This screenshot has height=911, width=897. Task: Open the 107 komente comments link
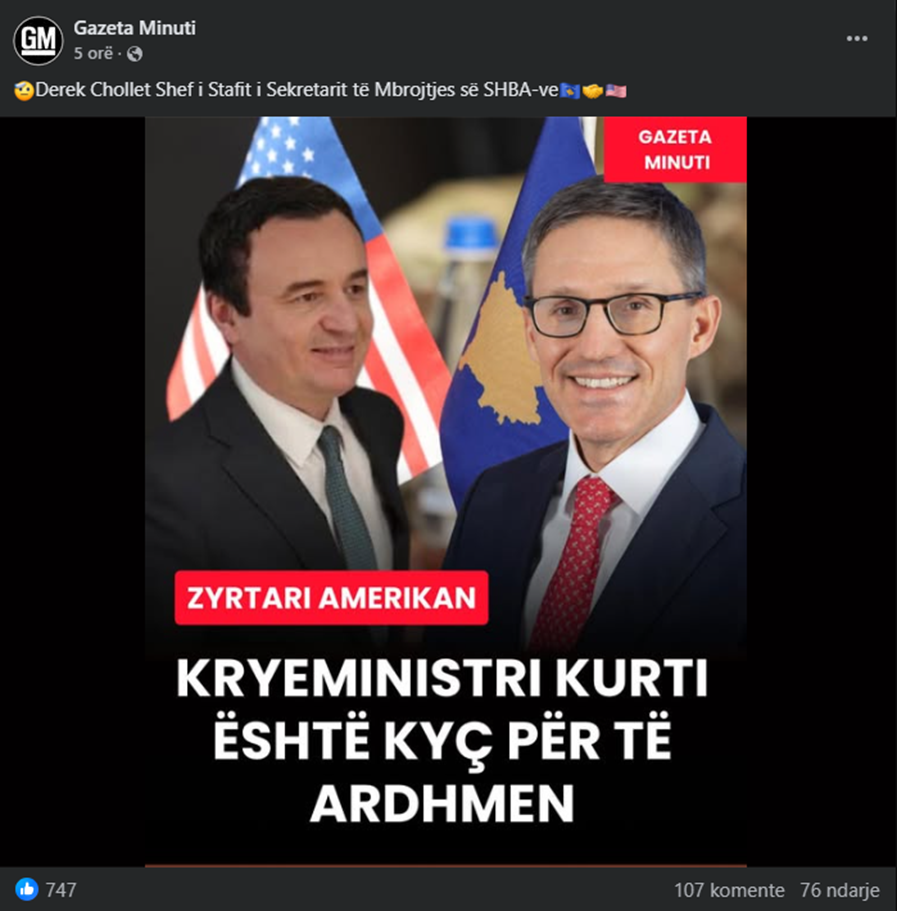pos(729,890)
